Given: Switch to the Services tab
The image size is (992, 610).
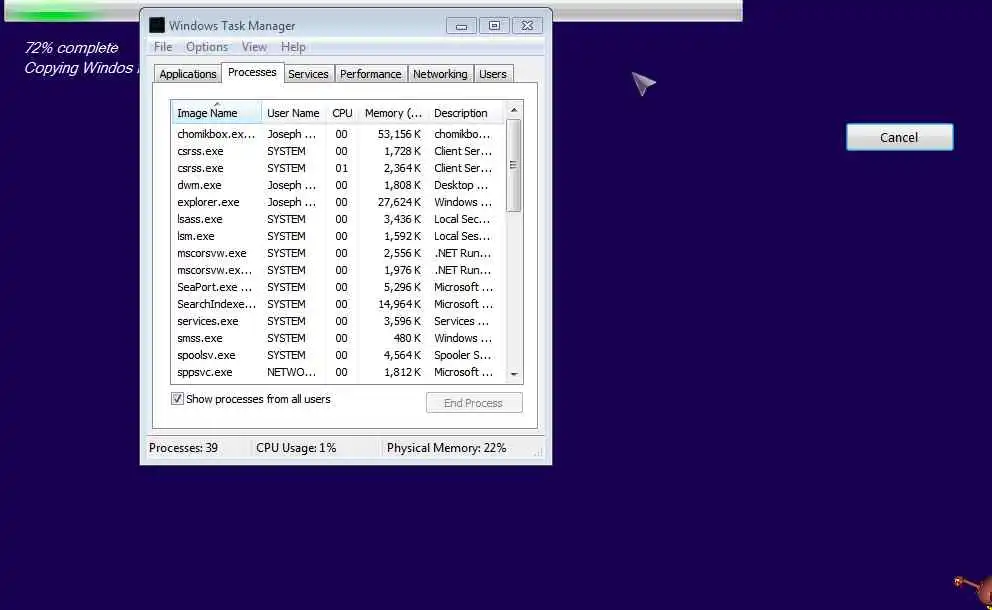Looking at the screenshot, I should tap(308, 74).
